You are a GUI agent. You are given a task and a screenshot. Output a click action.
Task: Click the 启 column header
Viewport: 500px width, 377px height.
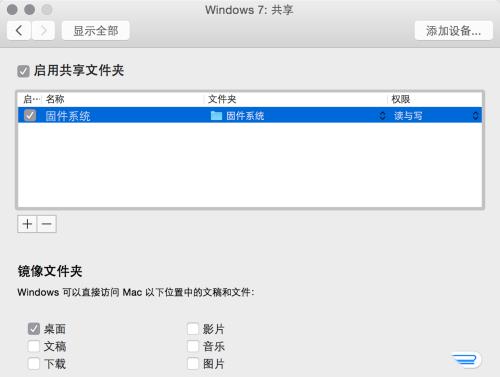click(32, 99)
